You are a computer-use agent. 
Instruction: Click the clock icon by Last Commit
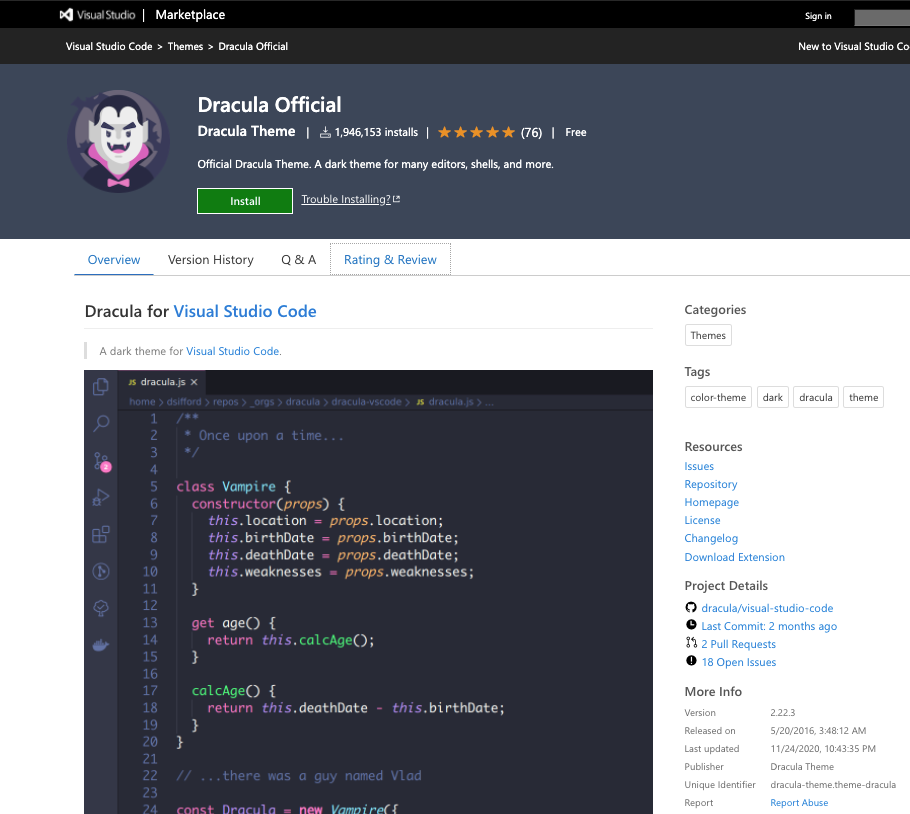tap(691, 625)
